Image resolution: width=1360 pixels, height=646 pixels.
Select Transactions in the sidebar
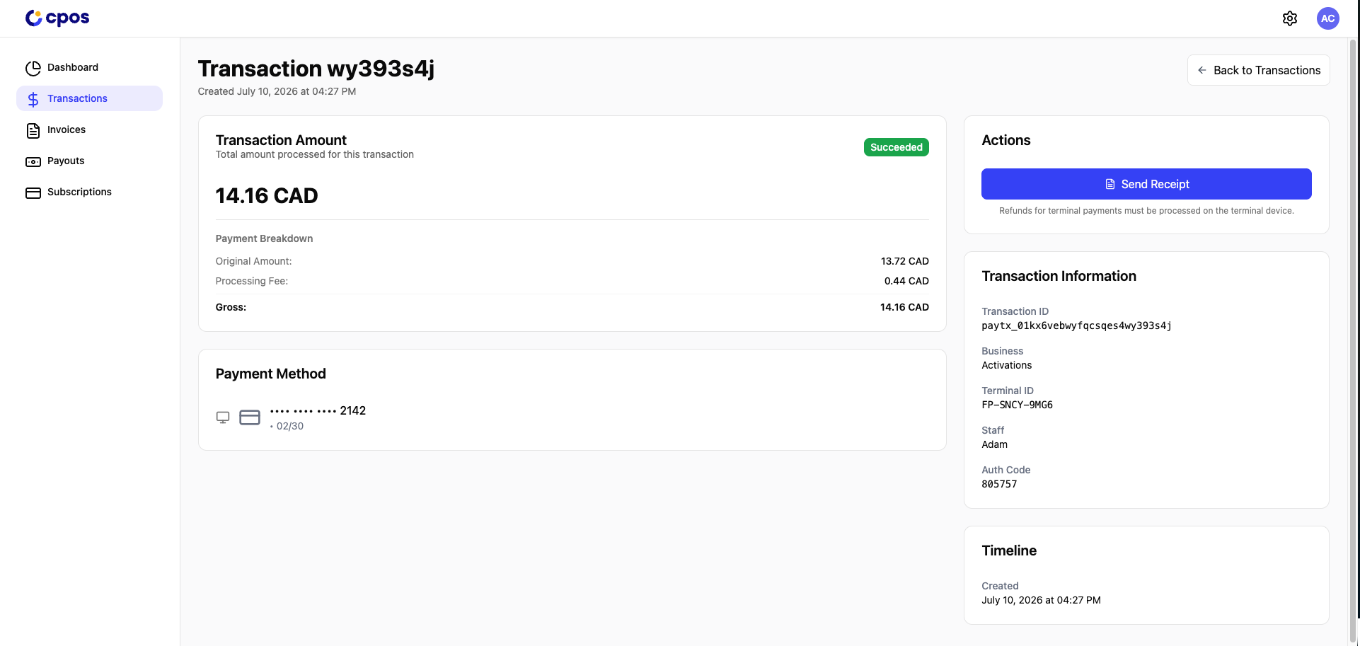pos(89,98)
